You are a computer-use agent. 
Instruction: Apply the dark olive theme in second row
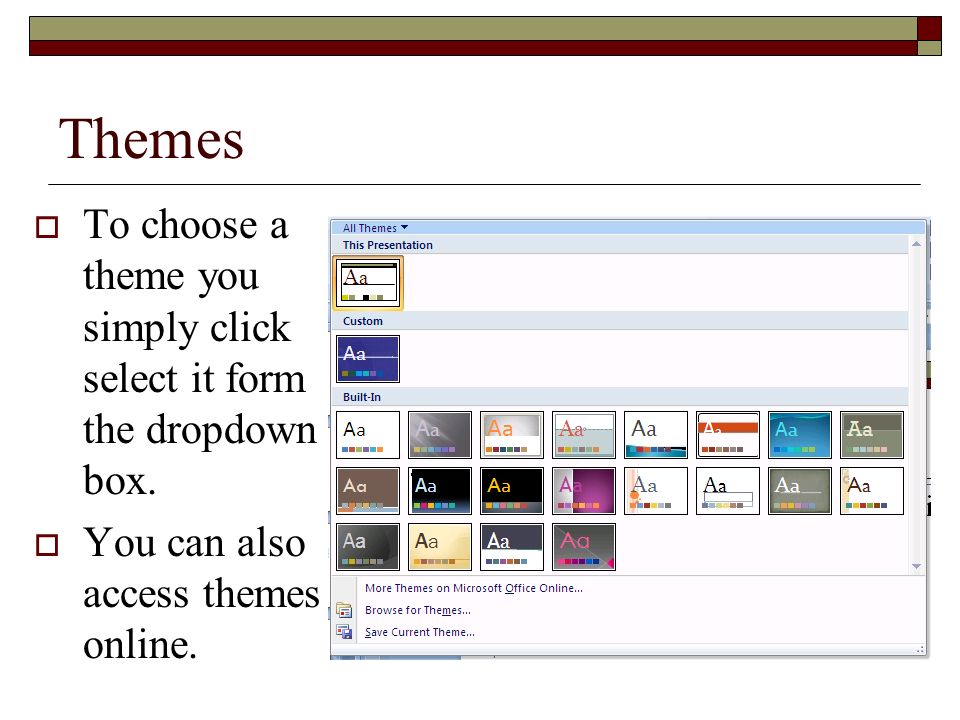click(800, 491)
